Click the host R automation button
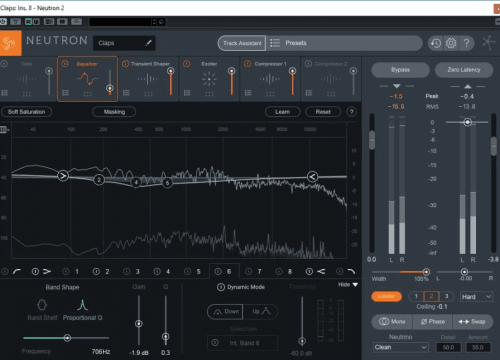 point(29,22)
